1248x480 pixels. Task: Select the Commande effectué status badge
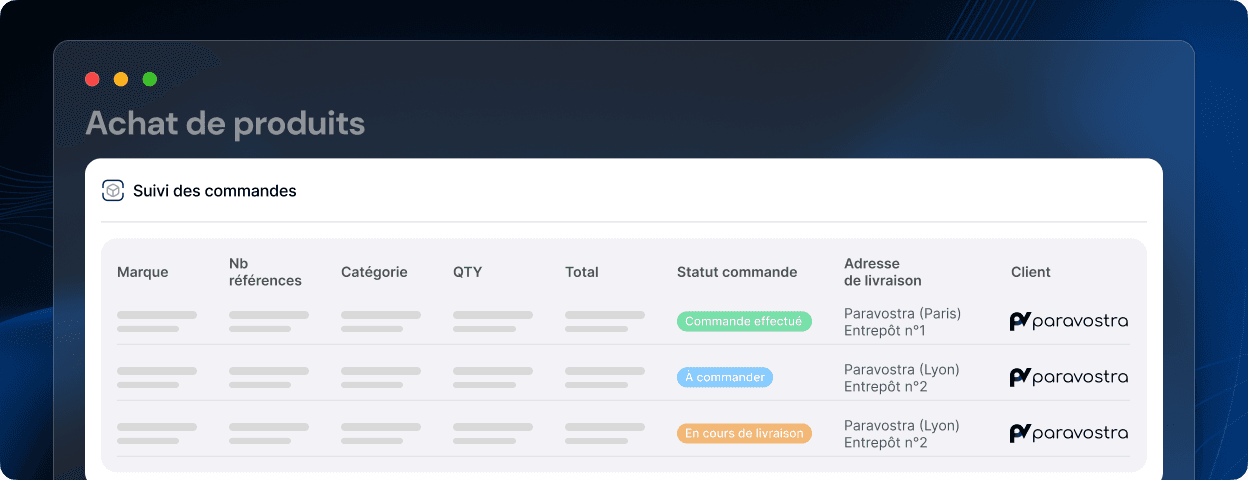click(x=744, y=321)
